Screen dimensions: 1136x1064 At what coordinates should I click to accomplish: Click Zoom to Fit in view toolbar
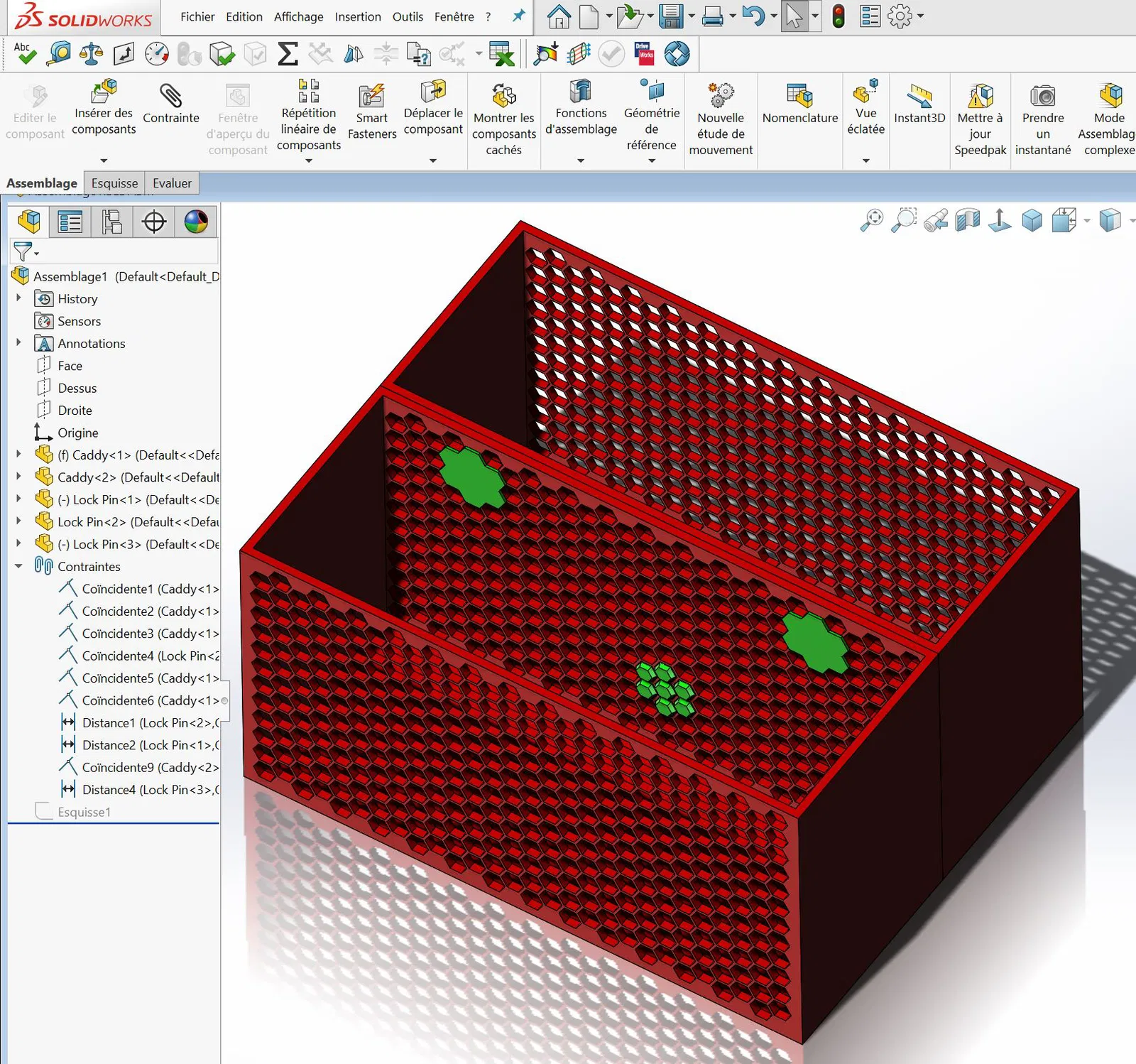click(872, 220)
